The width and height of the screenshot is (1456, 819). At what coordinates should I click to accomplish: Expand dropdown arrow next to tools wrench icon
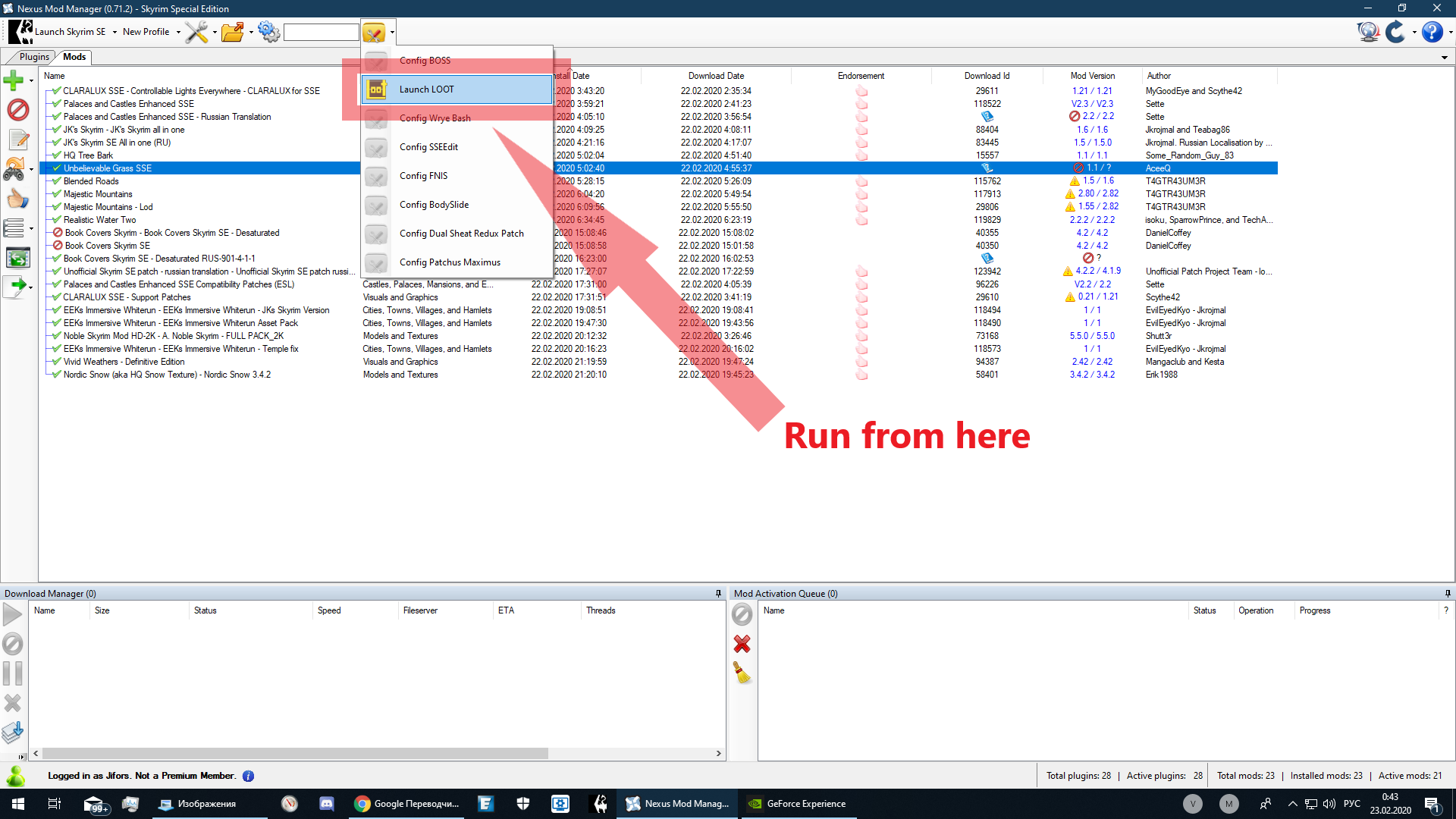(x=215, y=32)
